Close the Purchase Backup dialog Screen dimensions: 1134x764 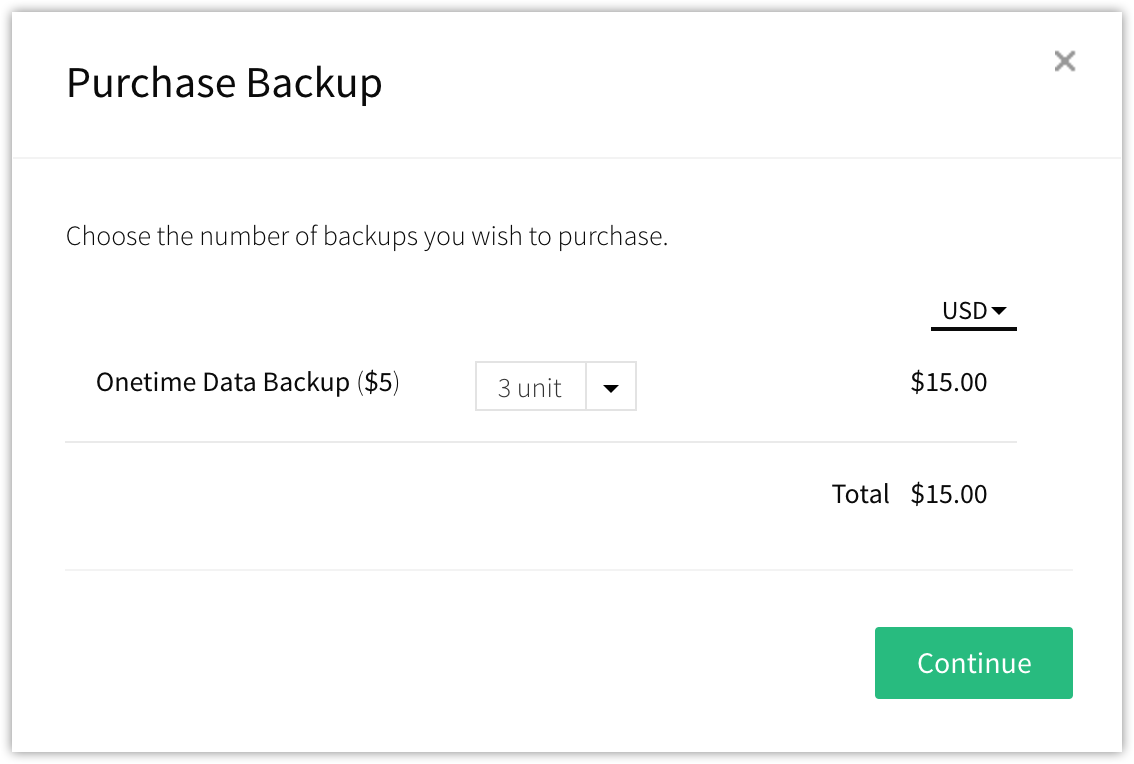click(x=1065, y=62)
